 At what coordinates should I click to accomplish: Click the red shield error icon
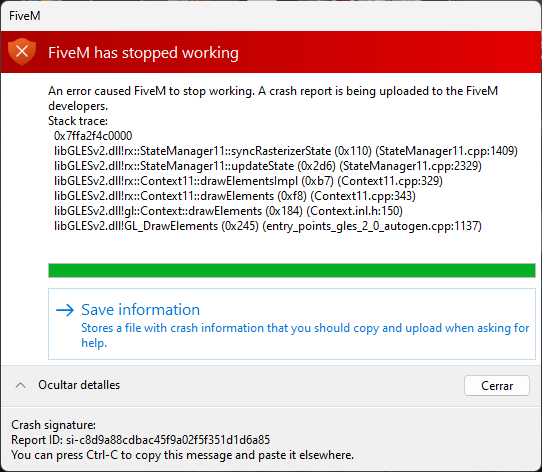click(22, 52)
